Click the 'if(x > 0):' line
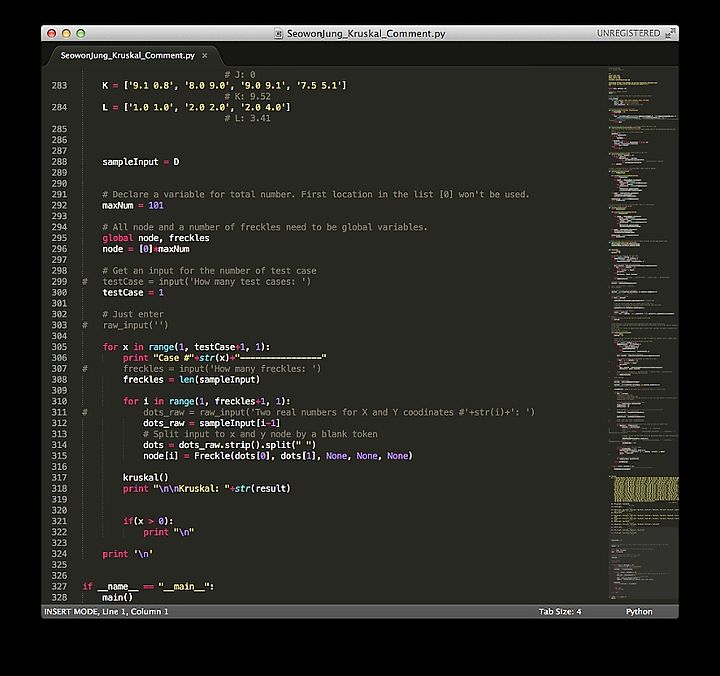This screenshot has height=676, width=720. [x=148, y=521]
